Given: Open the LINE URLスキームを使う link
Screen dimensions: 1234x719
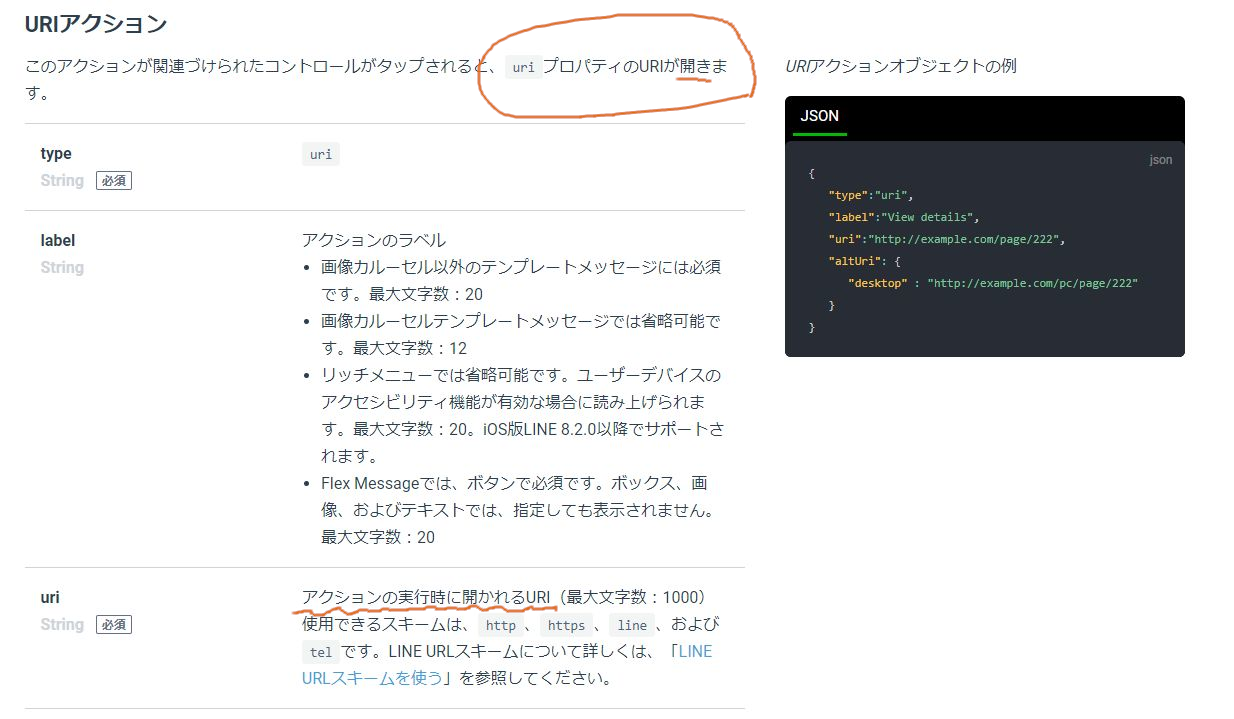Looking at the screenshot, I should pos(507,664).
